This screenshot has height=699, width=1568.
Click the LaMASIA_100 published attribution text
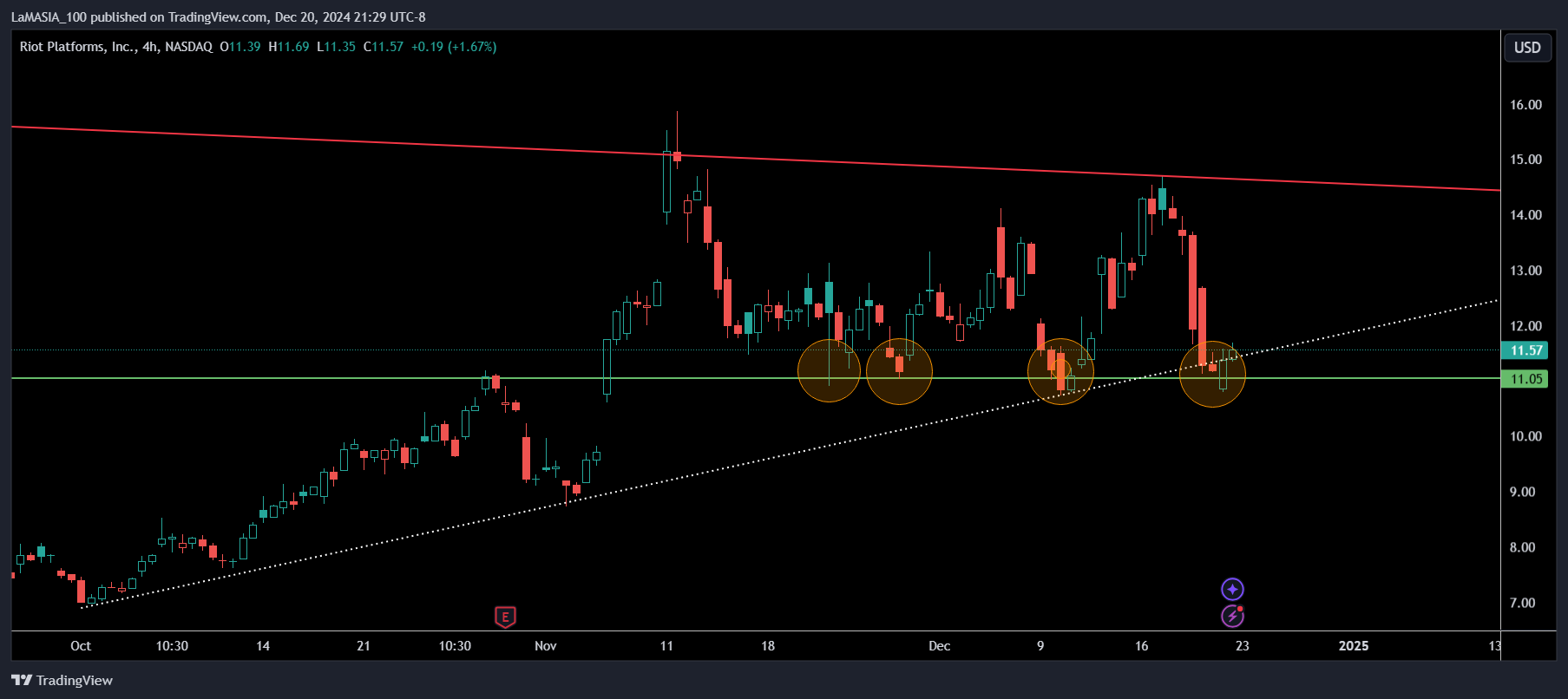click(219, 16)
